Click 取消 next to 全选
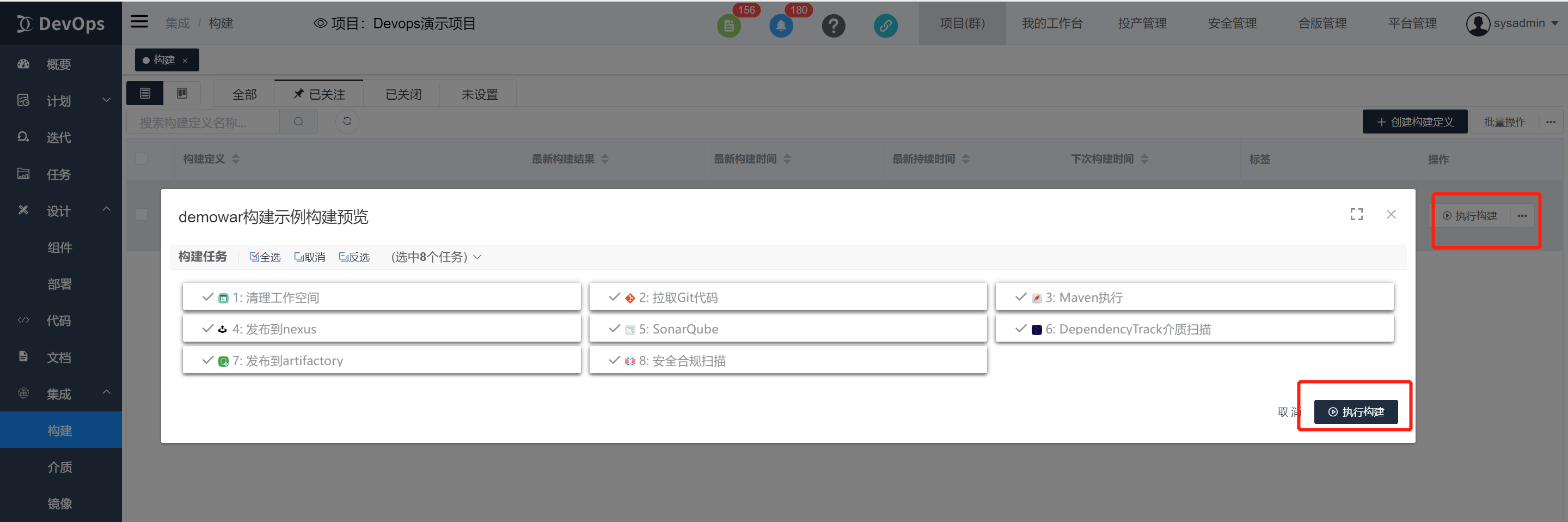Image resolution: width=1568 pixels, height=522 pixels. 310,257
